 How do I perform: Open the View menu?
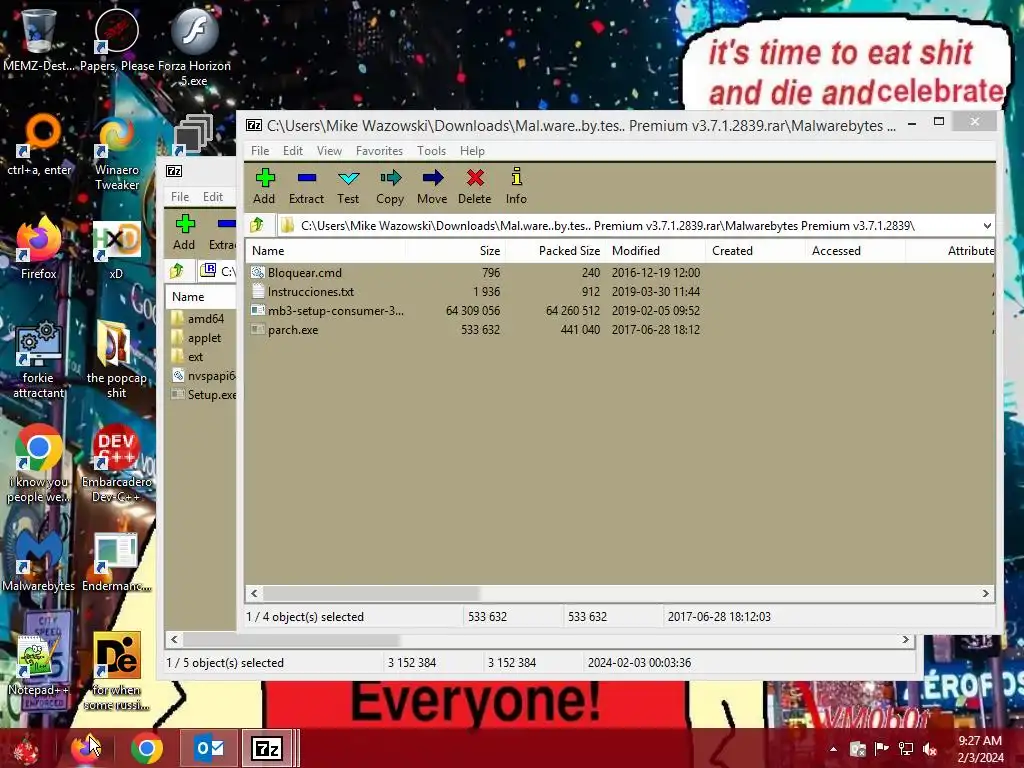coord(329,151)
